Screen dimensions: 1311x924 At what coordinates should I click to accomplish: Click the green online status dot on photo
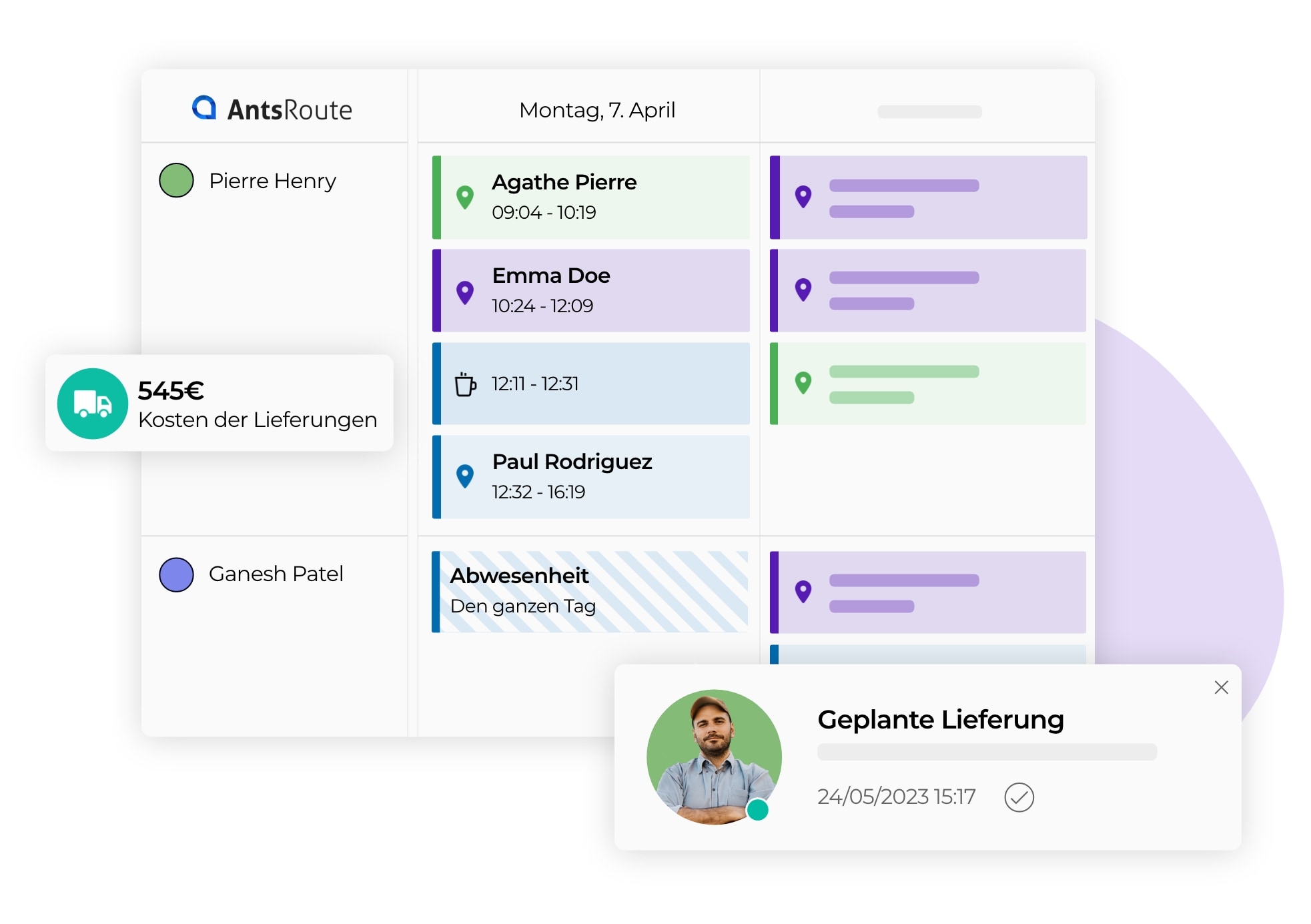(757, 809)
